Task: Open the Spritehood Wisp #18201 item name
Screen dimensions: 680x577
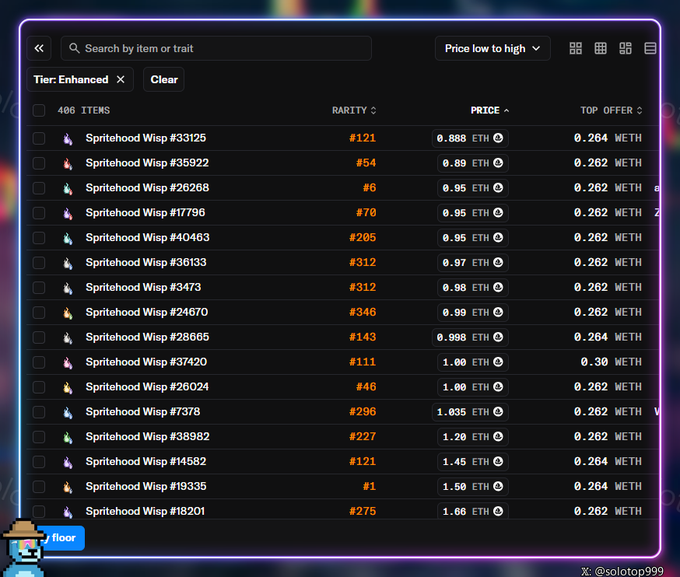Action: click(145, 511)
